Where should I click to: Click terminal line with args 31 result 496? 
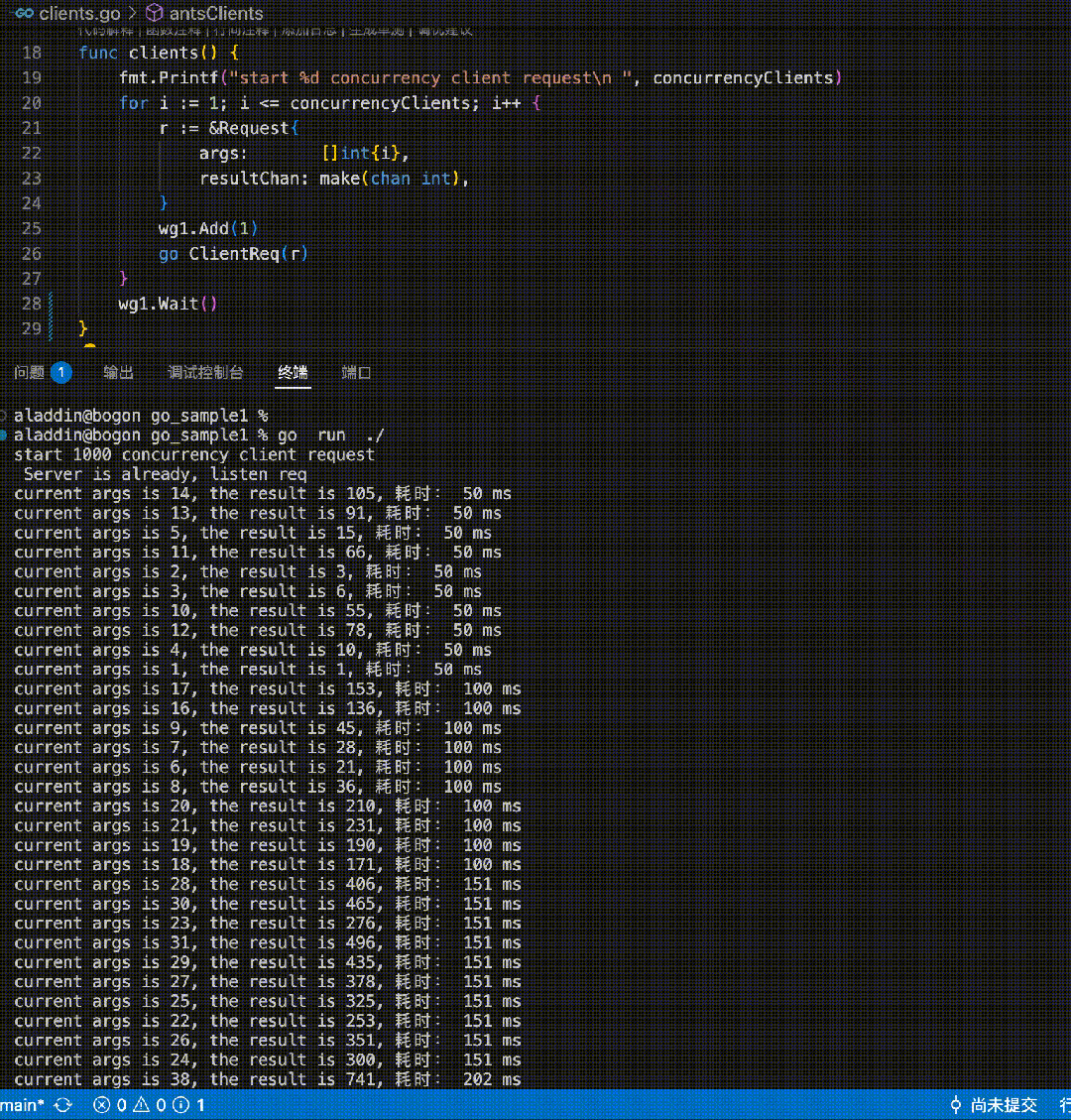point(267,942)
